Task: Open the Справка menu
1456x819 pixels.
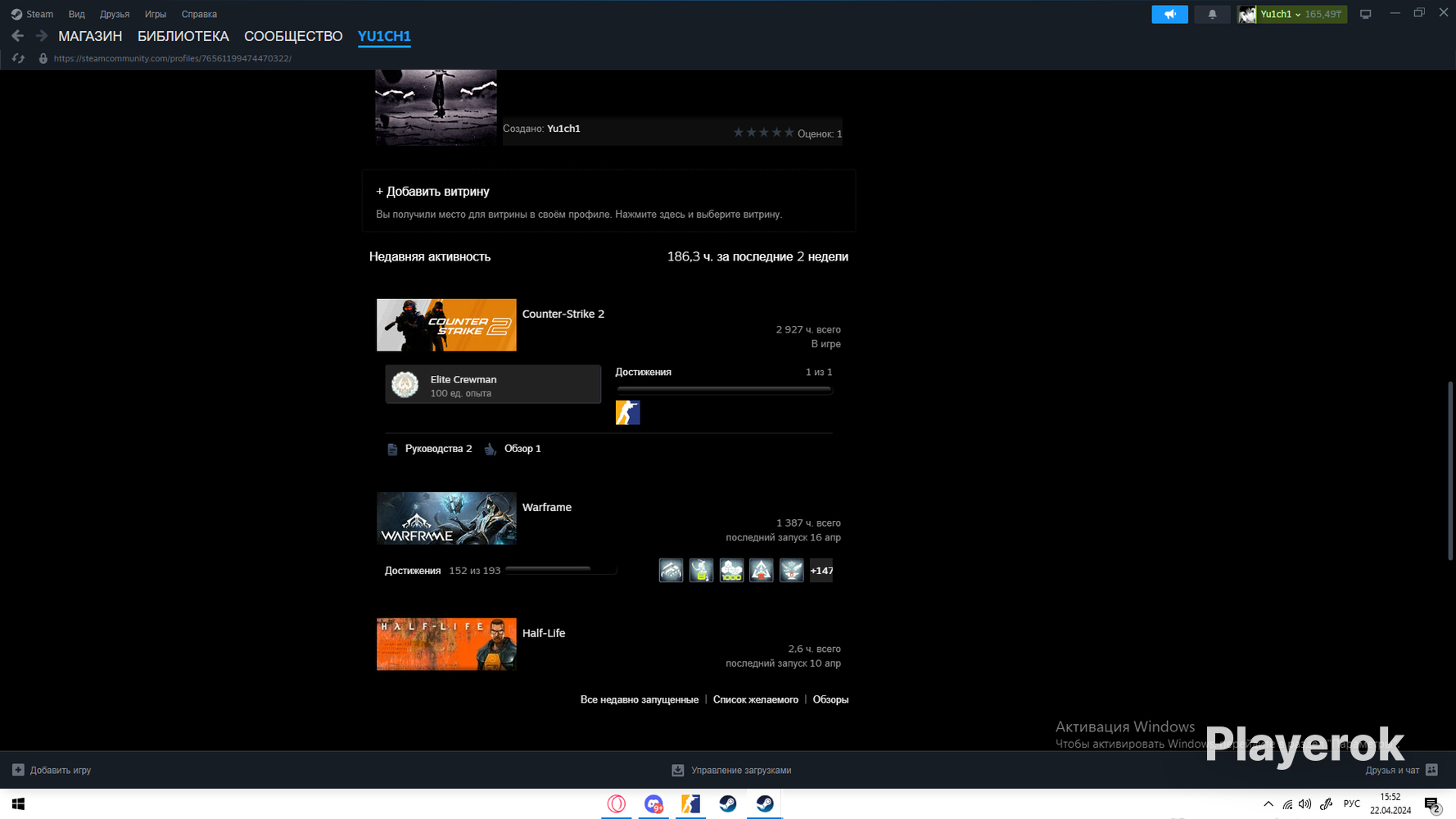Action: (199, 14)
